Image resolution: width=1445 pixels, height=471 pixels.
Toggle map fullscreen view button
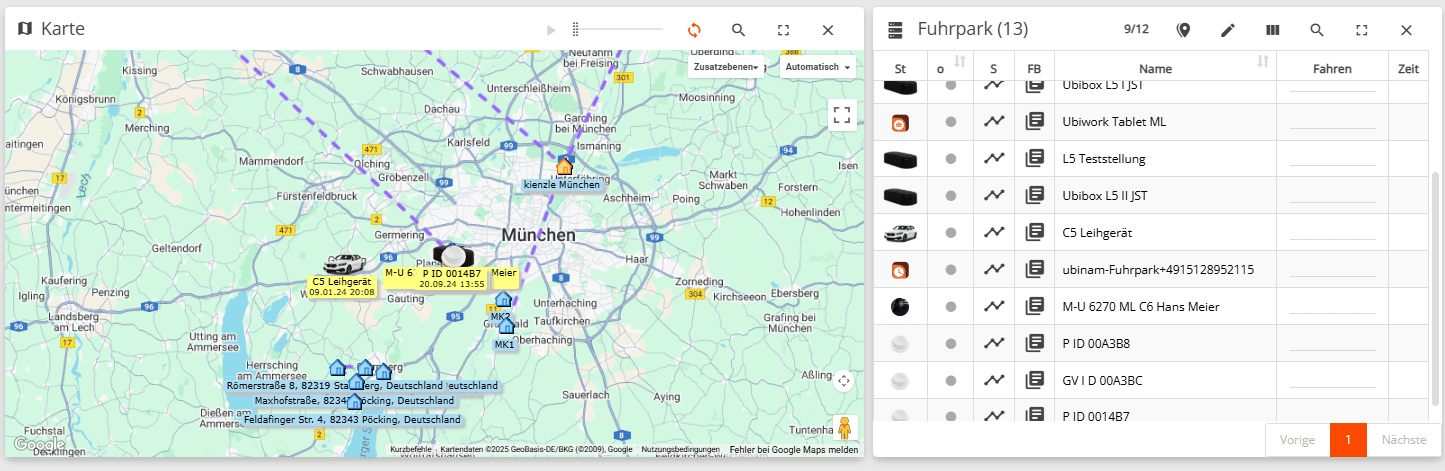pos(842,115)
